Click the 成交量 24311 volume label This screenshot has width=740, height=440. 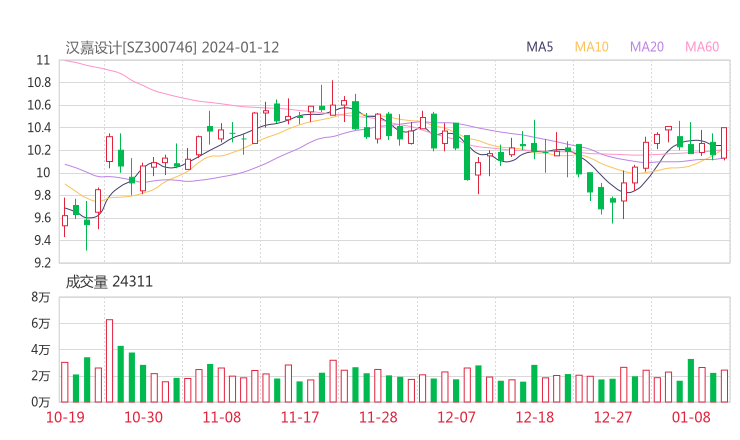coord(109,282)
